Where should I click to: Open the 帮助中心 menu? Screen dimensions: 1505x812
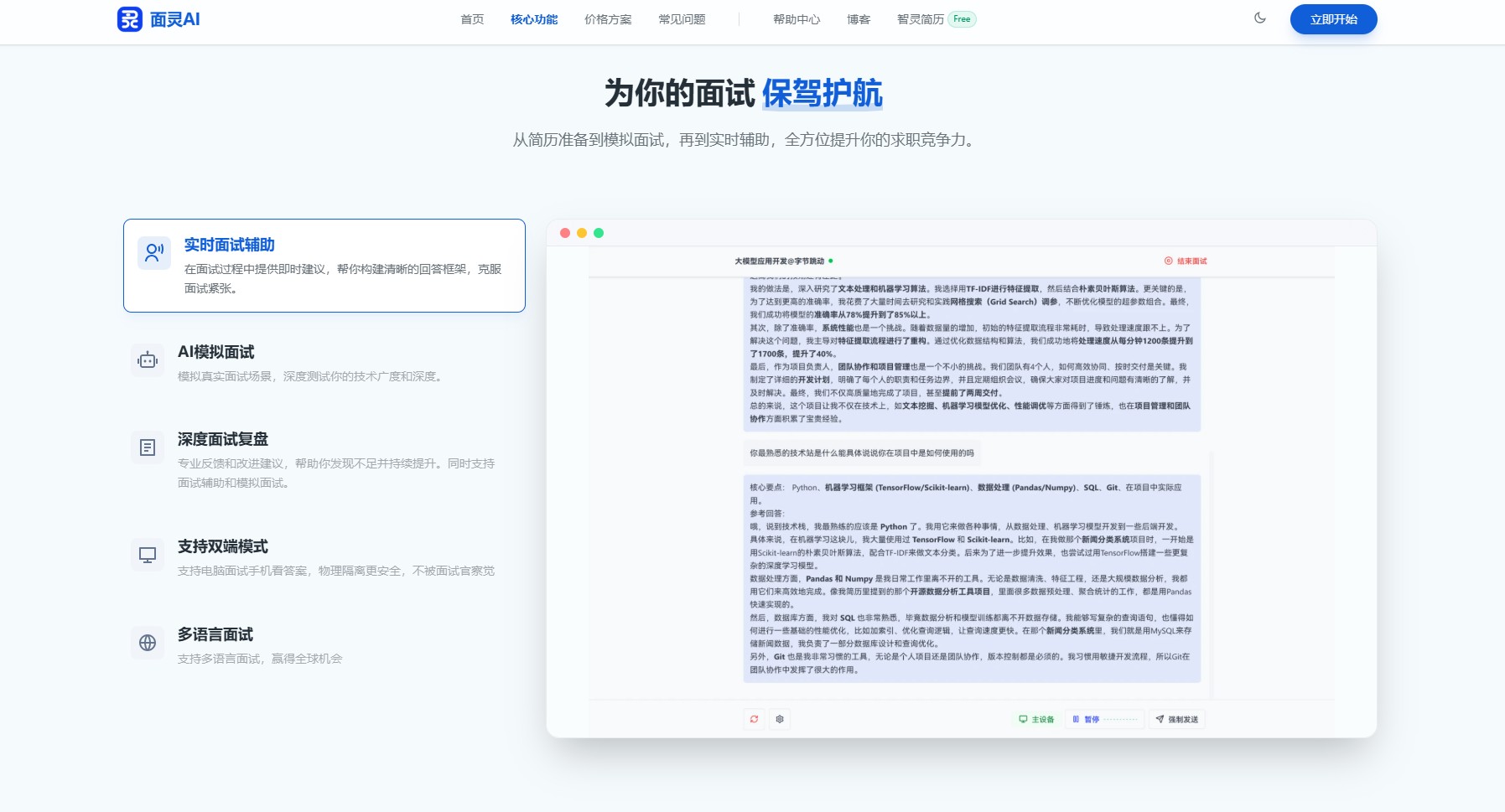(x=797, y=18)
